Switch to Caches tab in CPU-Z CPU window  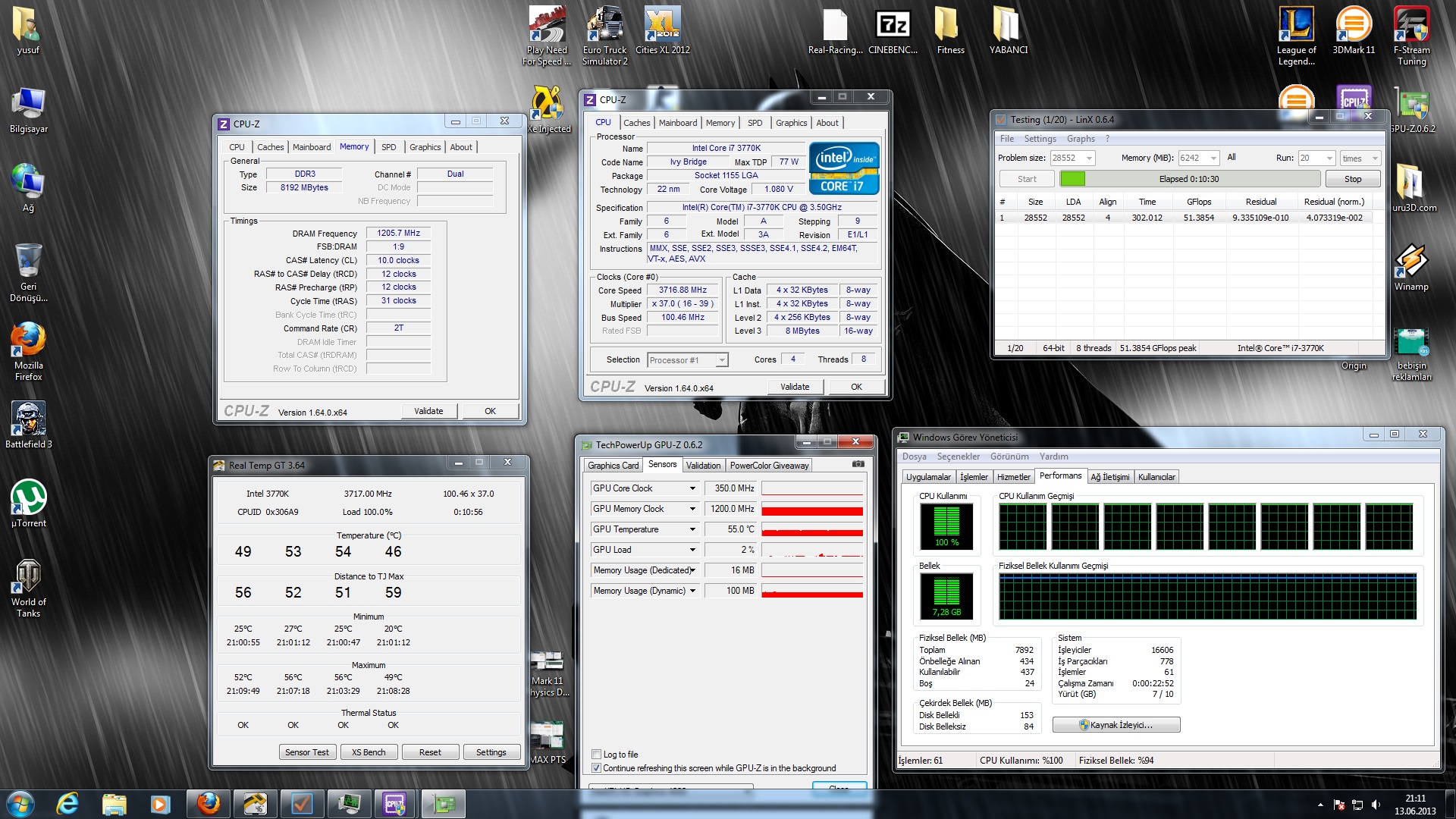tap(636, 123)
